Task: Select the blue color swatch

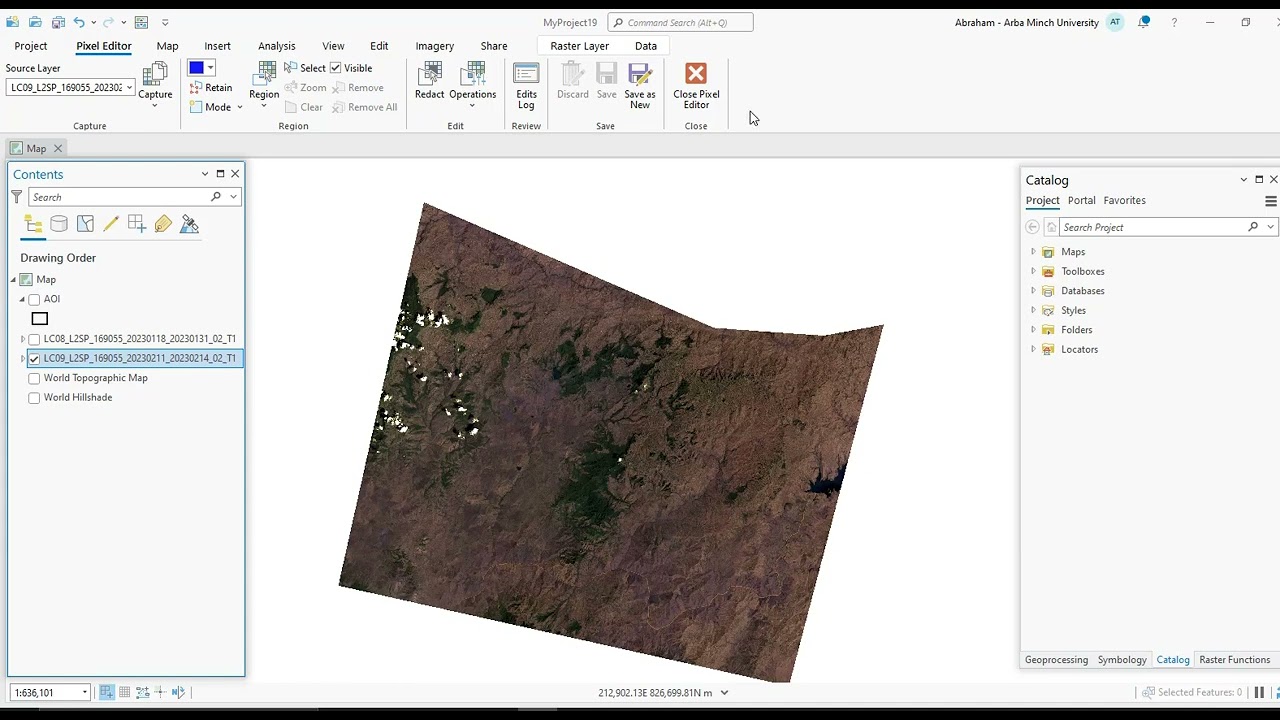Action: 196,68
